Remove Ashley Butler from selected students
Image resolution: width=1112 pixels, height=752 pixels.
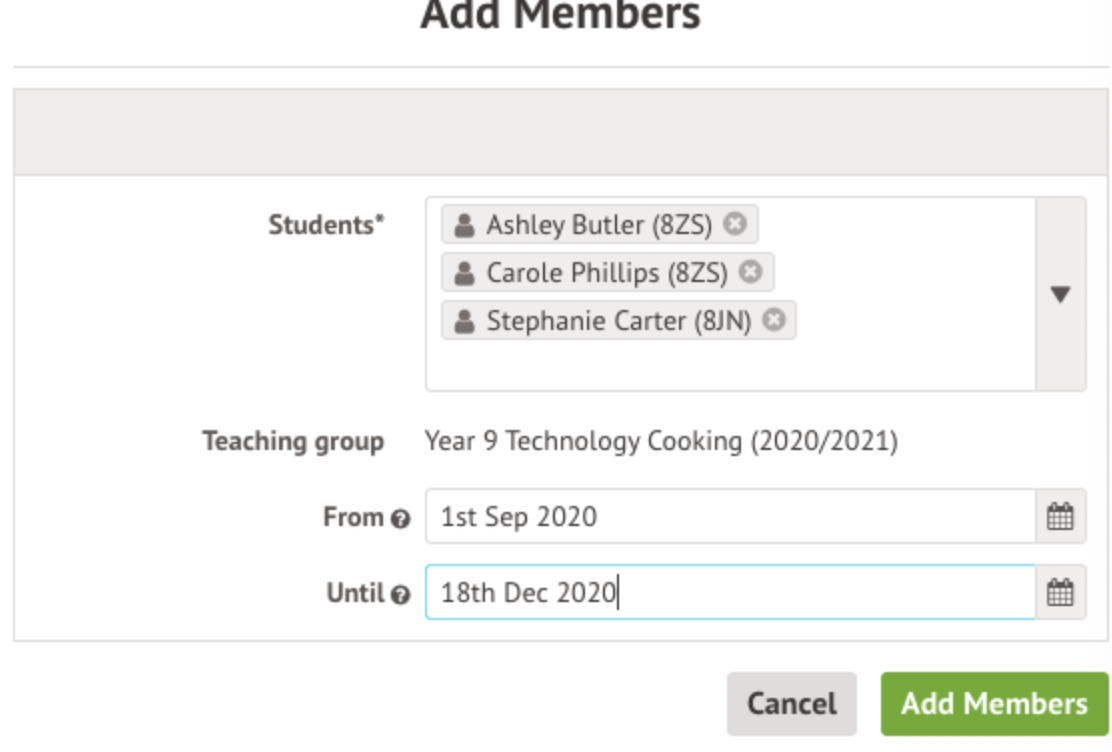pos(735,224)
